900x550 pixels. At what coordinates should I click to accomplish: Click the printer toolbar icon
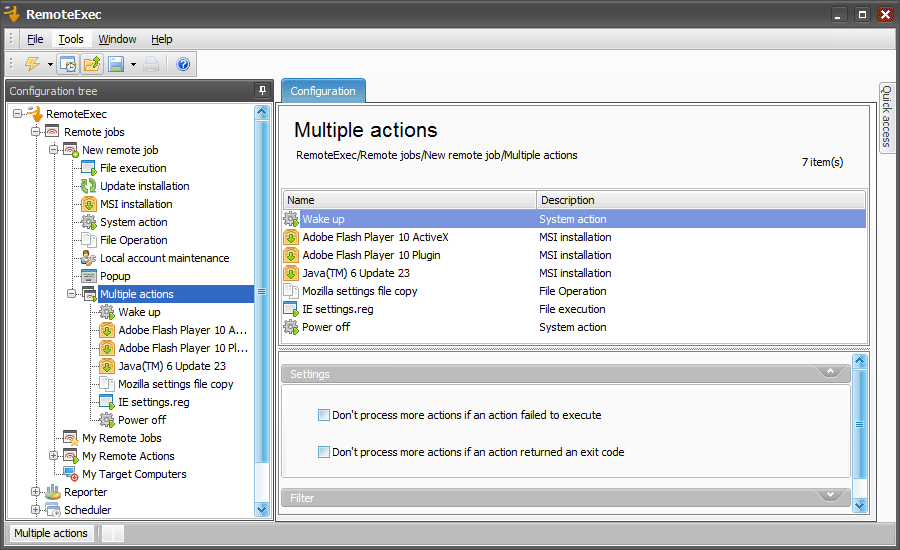click(151, 64)
